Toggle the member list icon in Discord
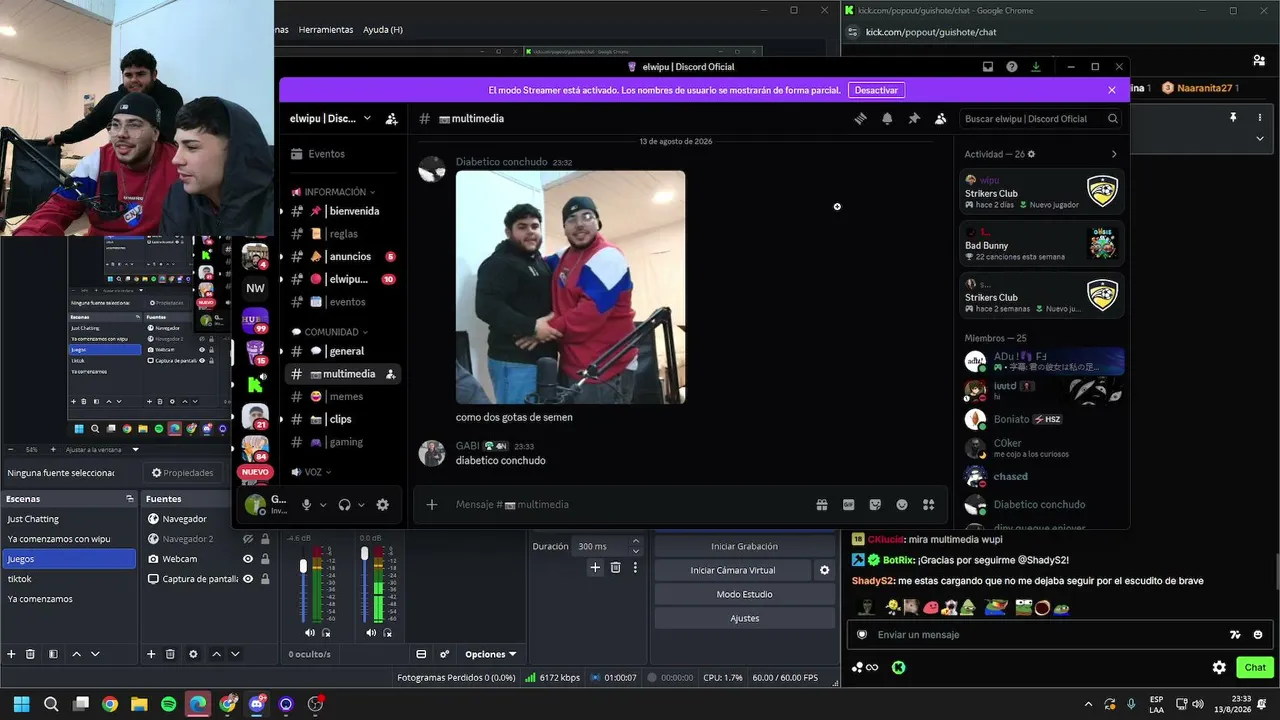 pyautogui.click(x=941, y=118)
